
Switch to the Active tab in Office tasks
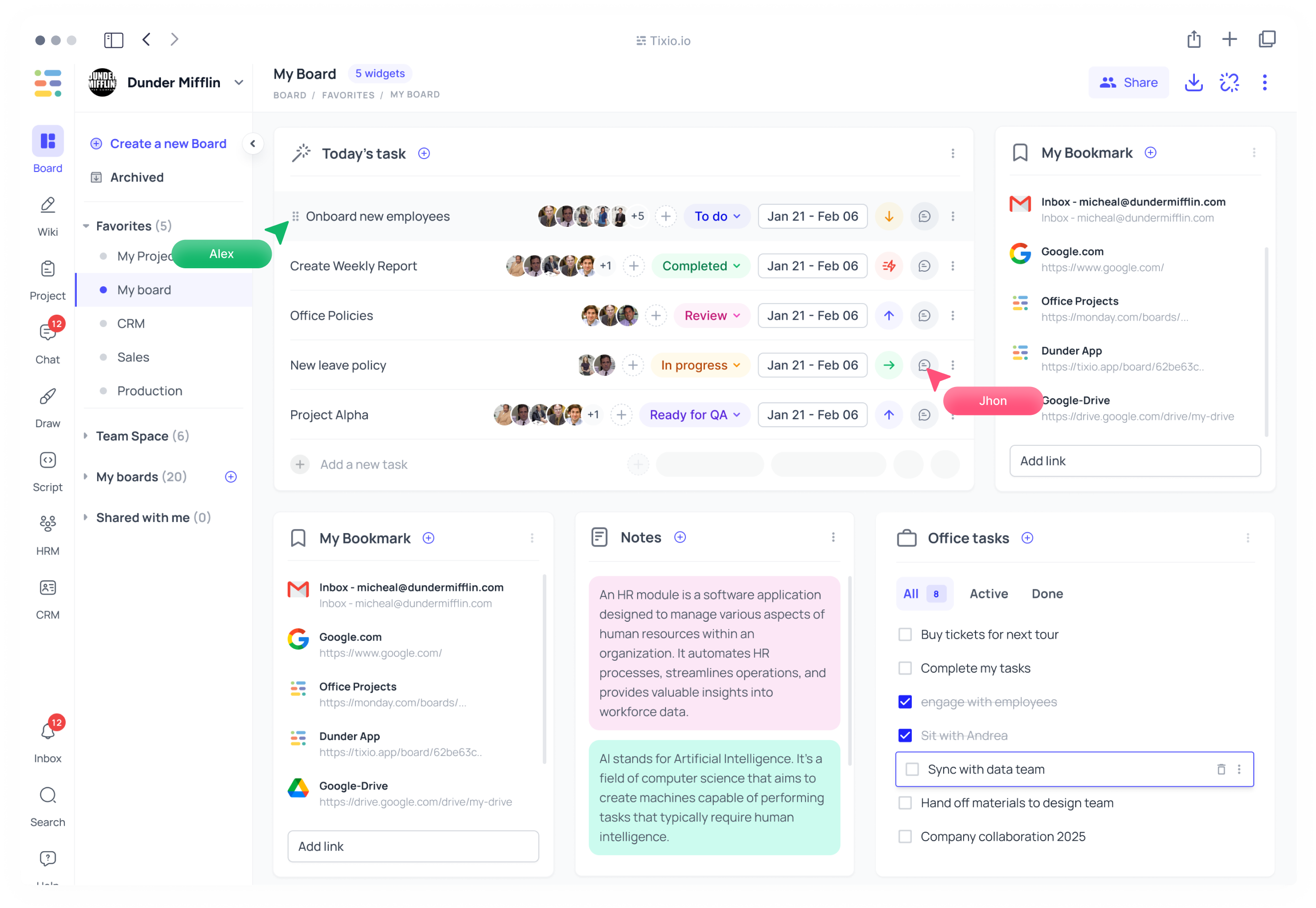coord(988,593)
